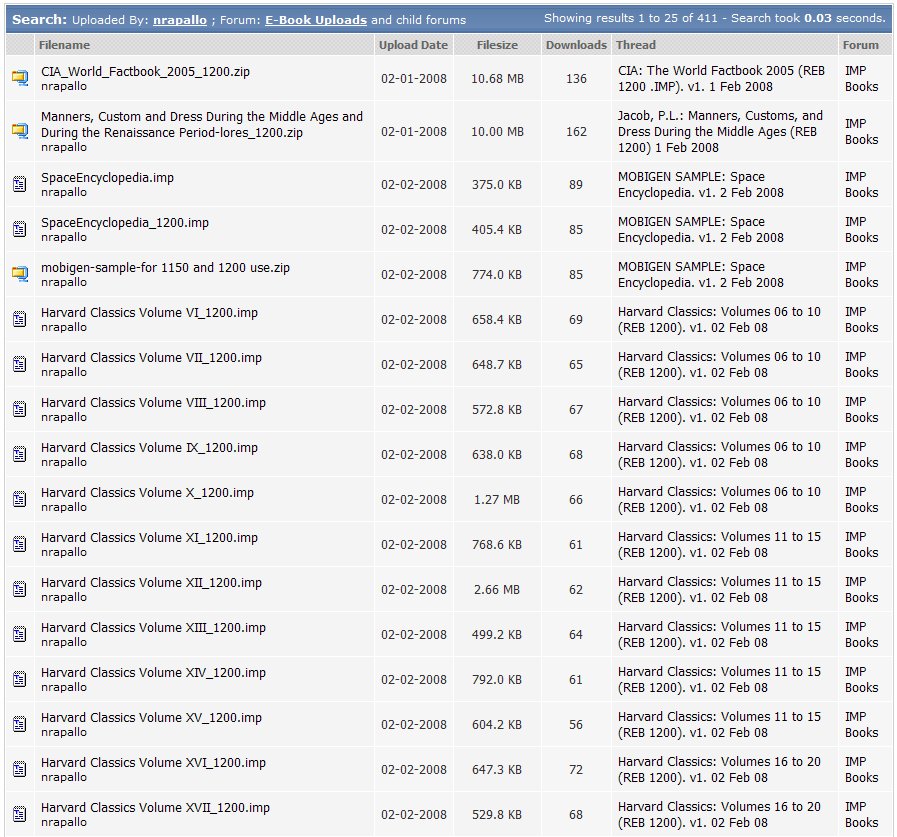897x837 pixels.
Task: Open nrapallo link in search header
Action: click(x=180, y=20)
